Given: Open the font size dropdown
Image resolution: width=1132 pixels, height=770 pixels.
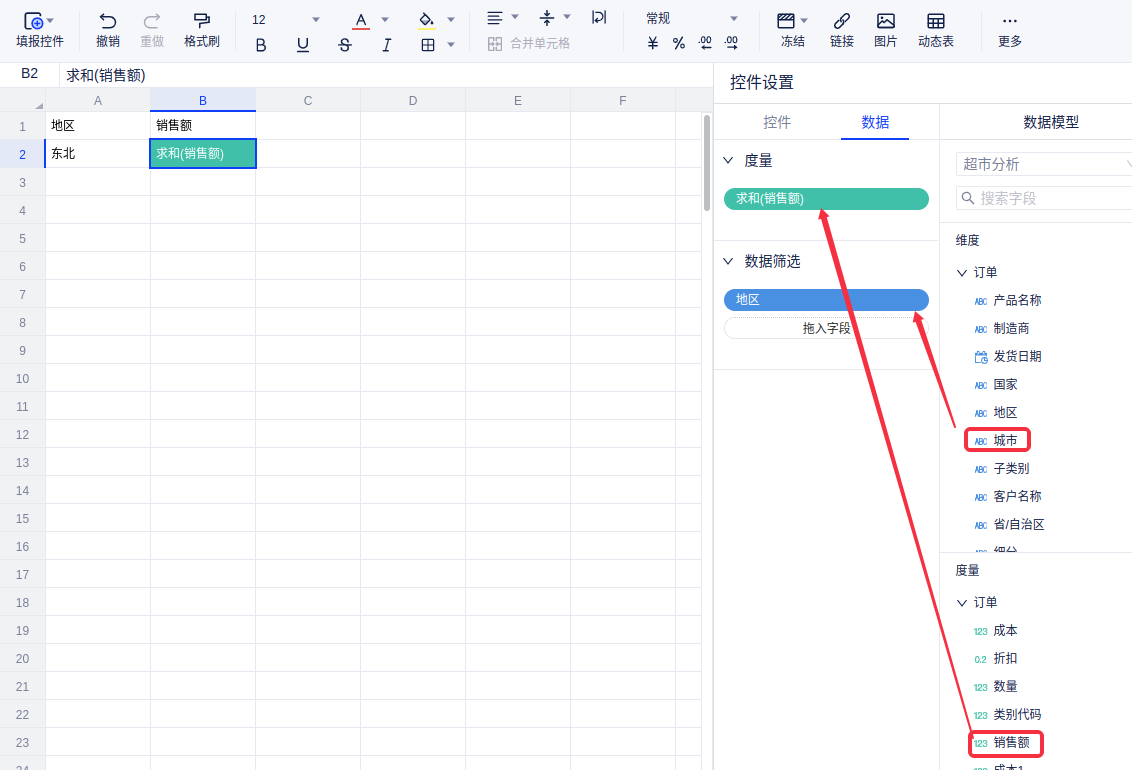Looking at the screenshot, I should 316,20.
